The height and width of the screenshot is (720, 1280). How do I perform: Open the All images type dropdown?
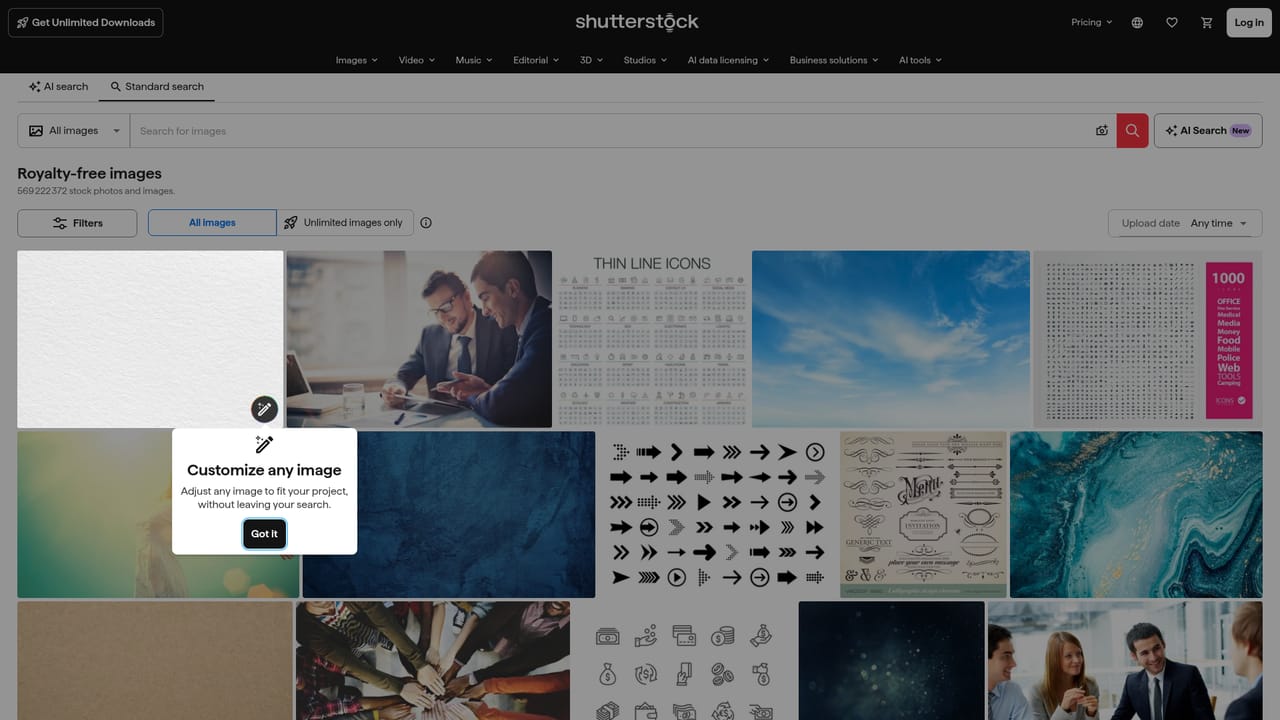pyautogui.click(x=74, y=131)
